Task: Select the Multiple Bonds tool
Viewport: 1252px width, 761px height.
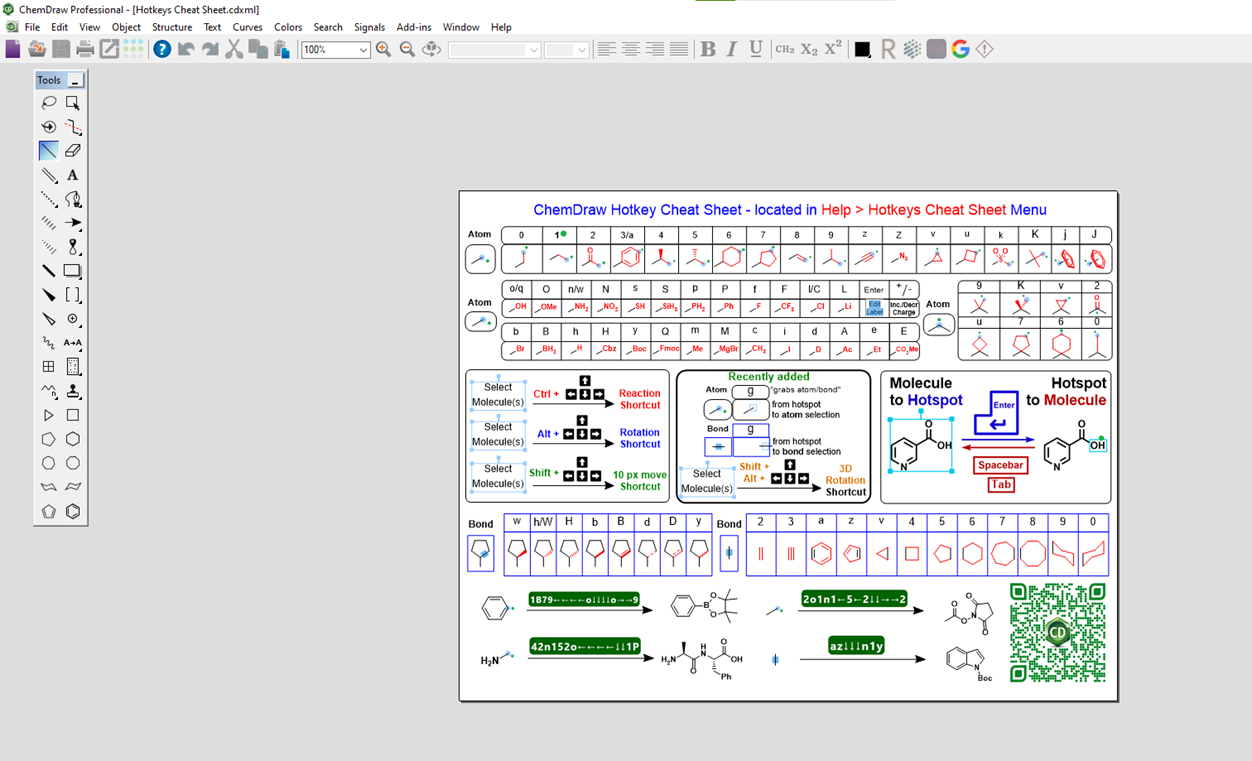Action: pos(48,175)
